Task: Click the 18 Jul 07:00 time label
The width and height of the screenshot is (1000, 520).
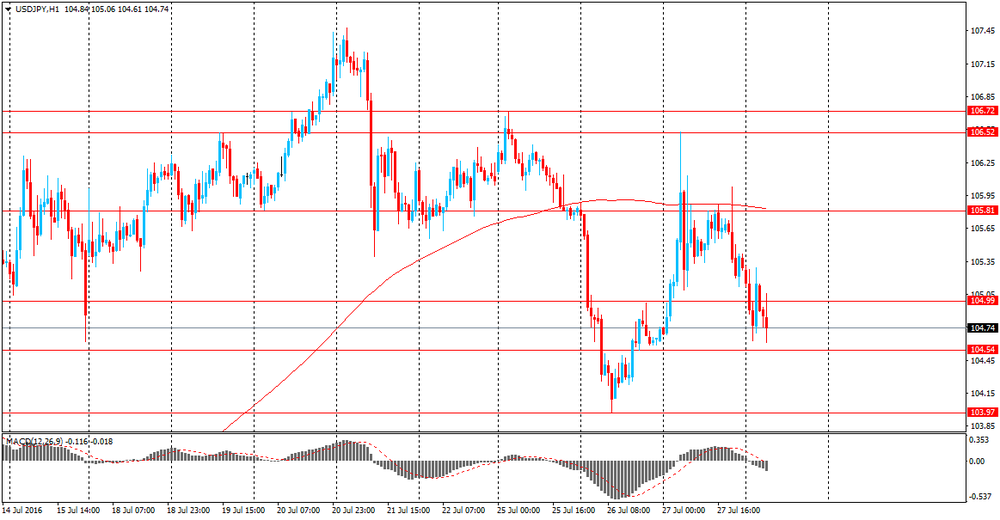Action: (133, 510)
